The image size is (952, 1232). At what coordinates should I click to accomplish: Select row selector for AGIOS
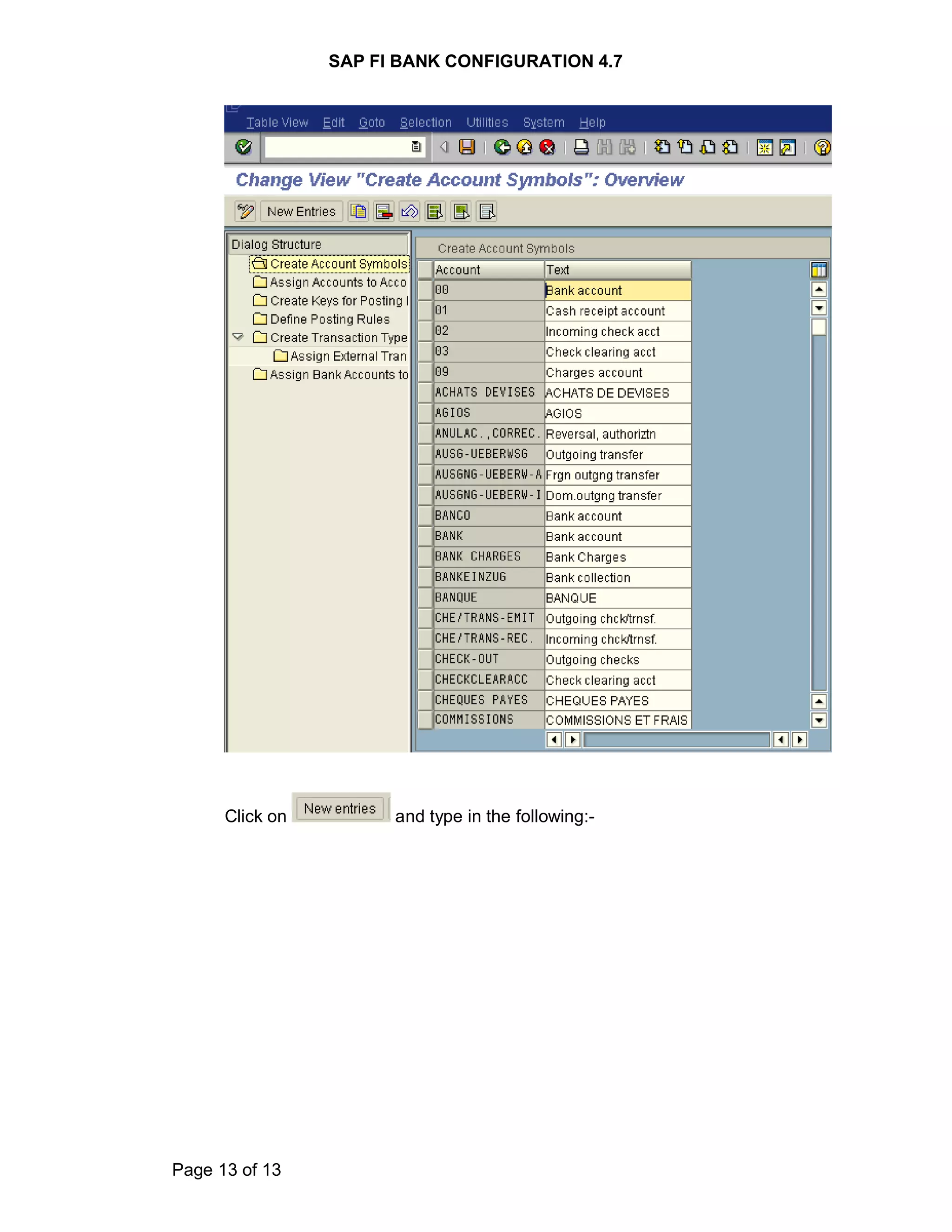425,413
